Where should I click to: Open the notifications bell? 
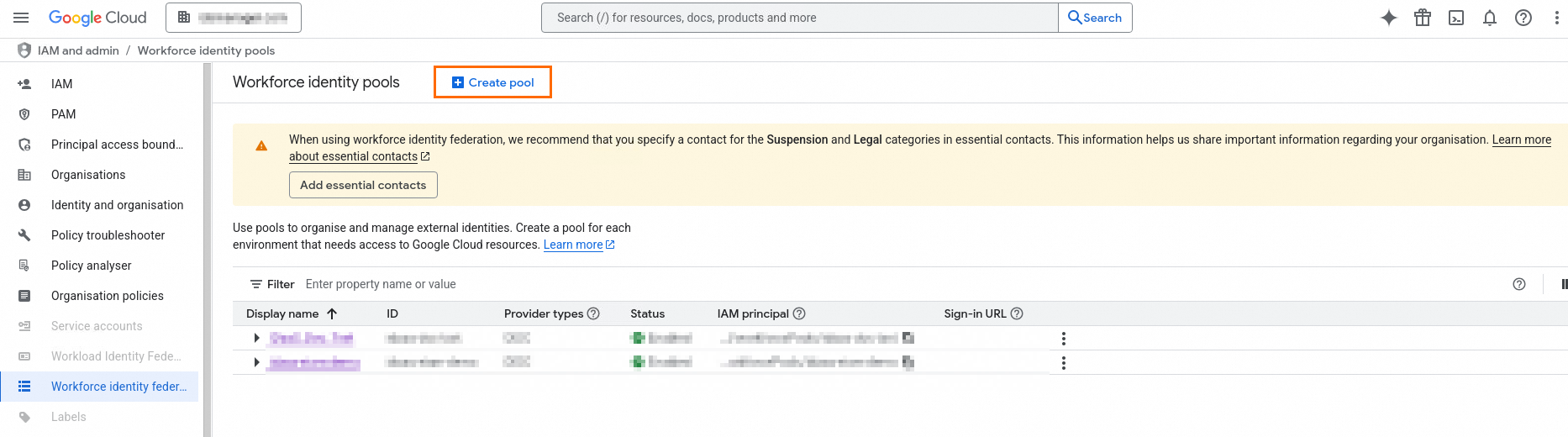tap(1490, 18)
